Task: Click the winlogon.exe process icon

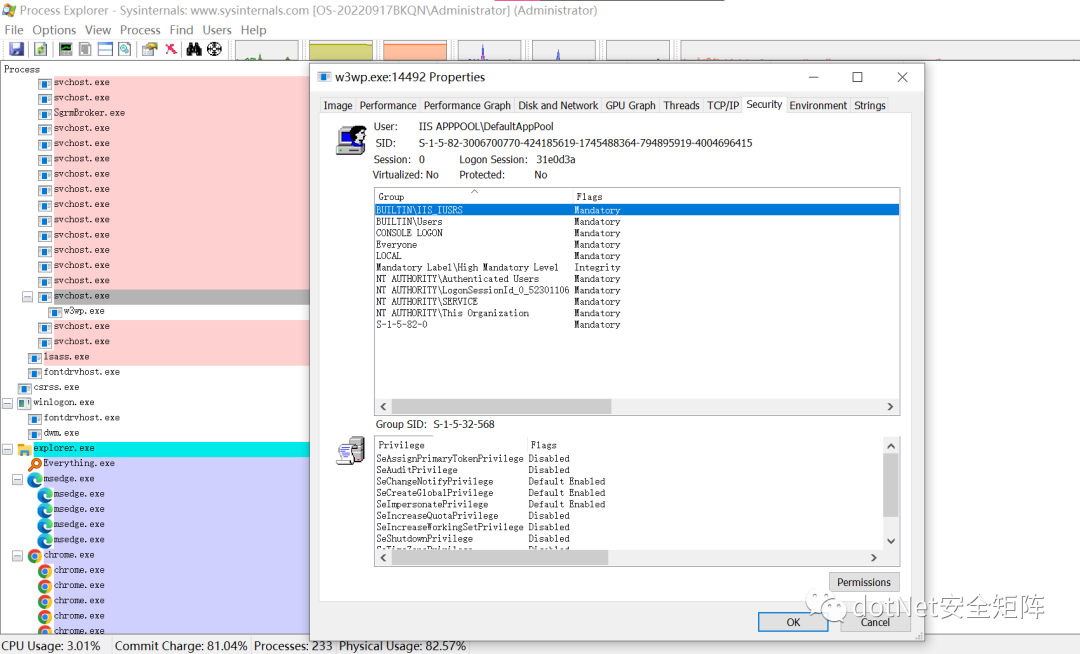Action: pyautogui.click(x=24, y=403)
